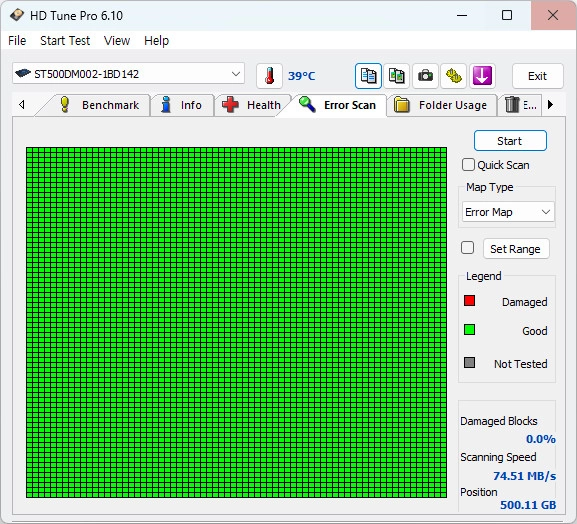The height and width of the screenshot is (524, 577).
Task: Close the HD Tune Pro window
Action: point(553,15)
